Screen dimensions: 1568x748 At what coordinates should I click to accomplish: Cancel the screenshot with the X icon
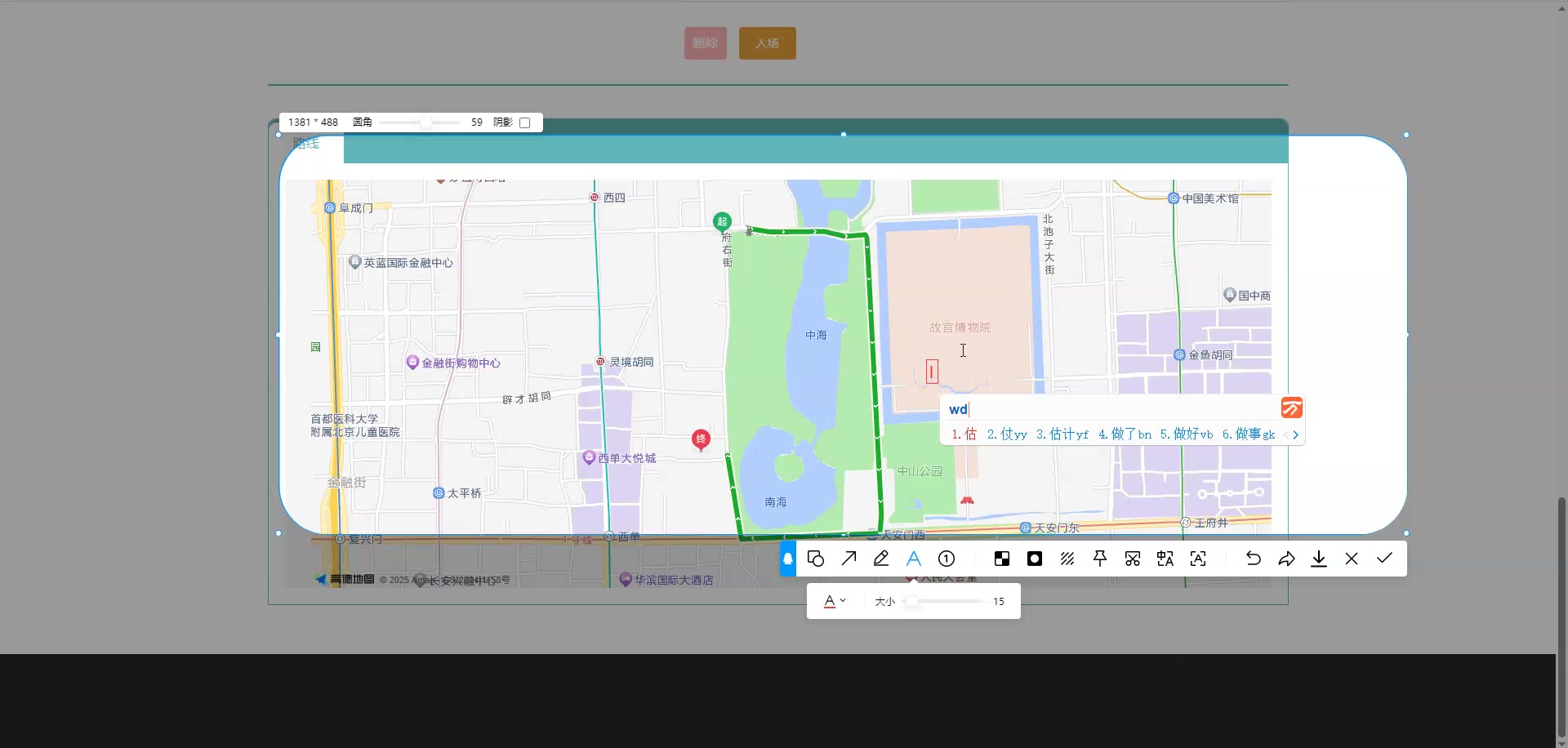[x=1352, y=559]
